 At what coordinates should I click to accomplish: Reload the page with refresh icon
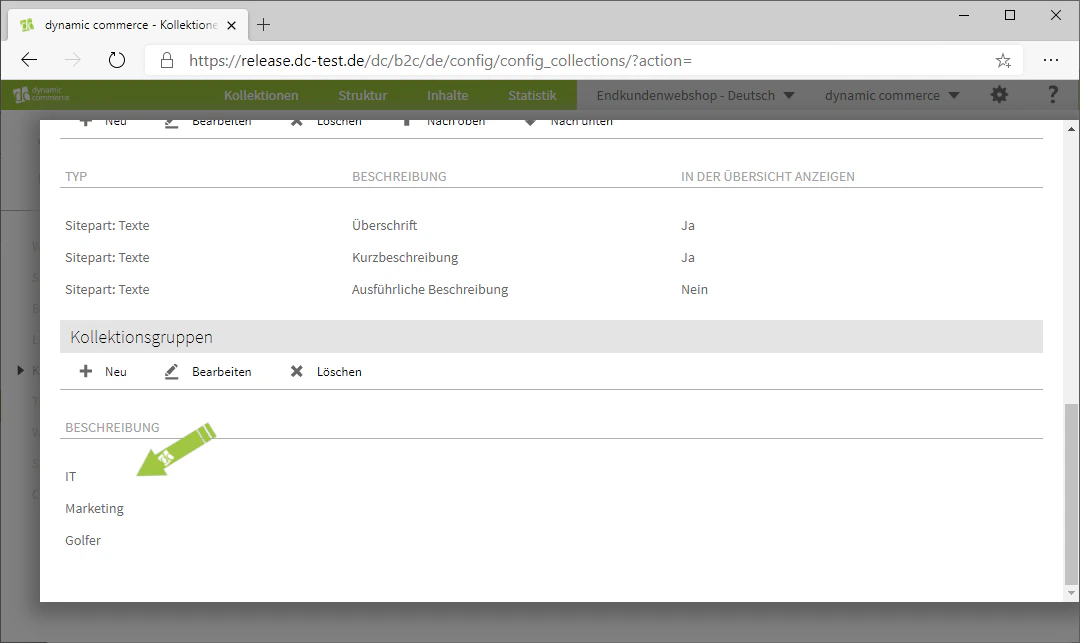click(x=117, y=61)
